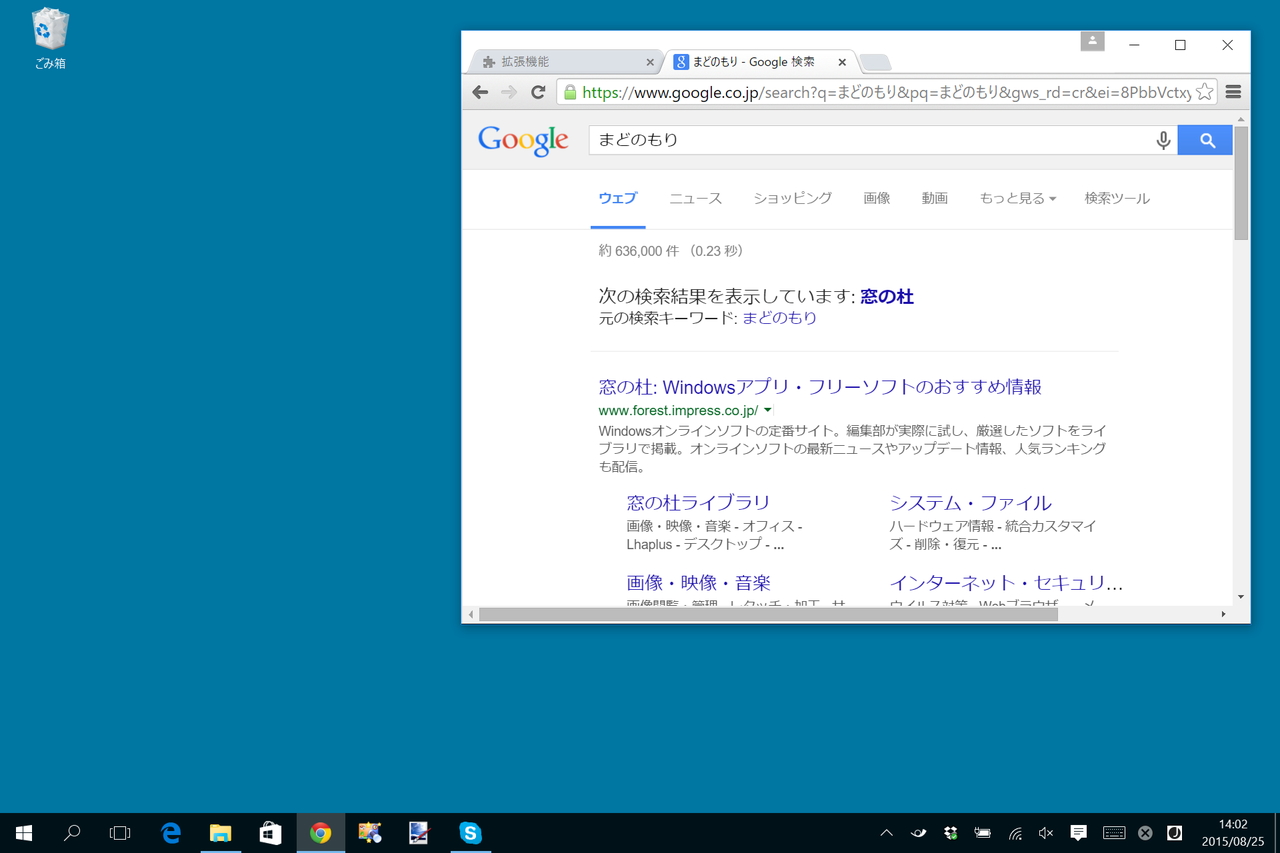Unmute the volume in the system tray
Image resolution: width=1280 pixels, height=853 pixels.
click(x=1045, y=832)
